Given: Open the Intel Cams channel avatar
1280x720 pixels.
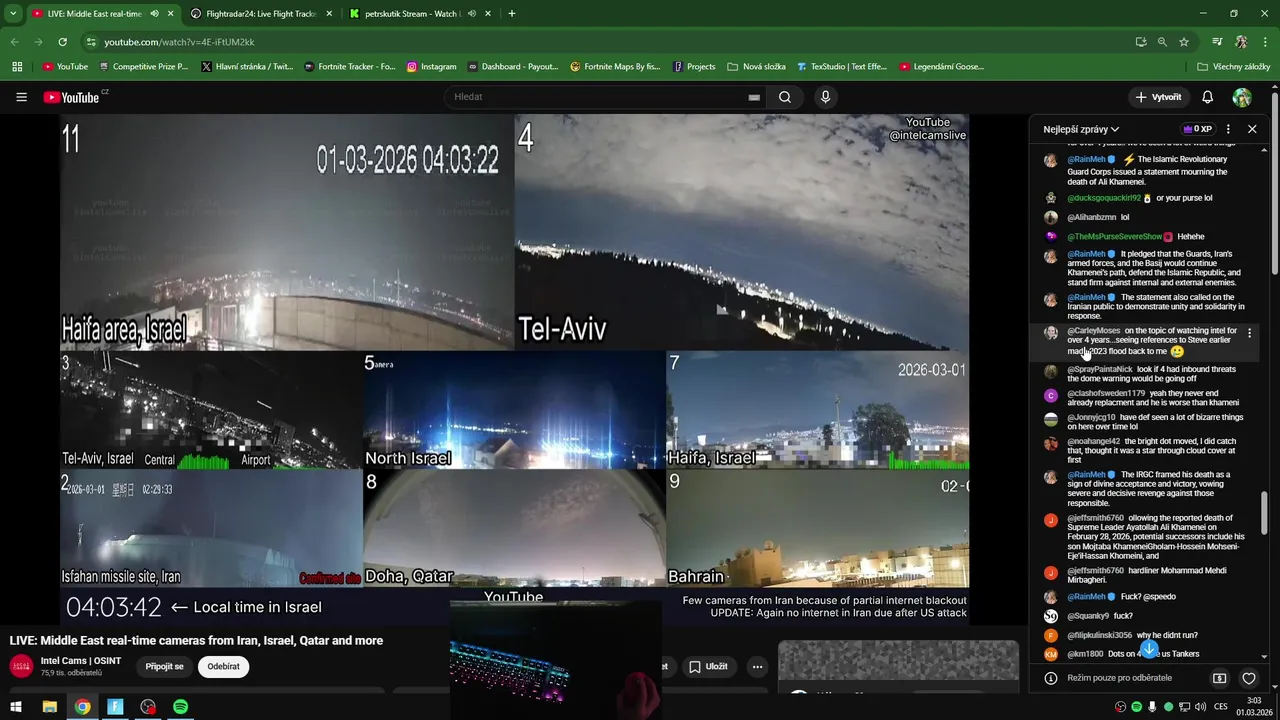Looking at the screenshot, I should click(x=21, y=666).
